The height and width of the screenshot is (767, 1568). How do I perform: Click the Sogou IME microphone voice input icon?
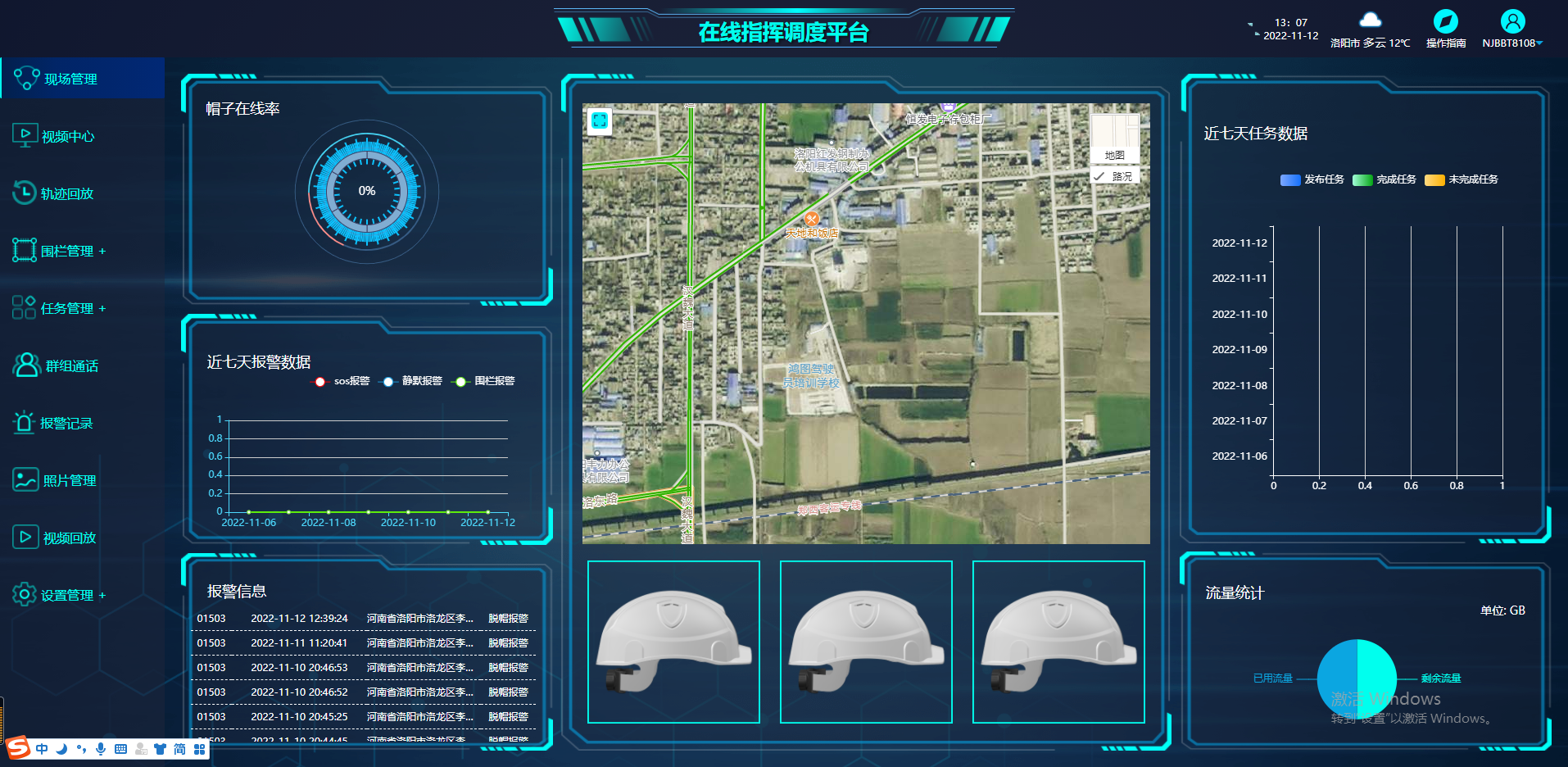101,749
